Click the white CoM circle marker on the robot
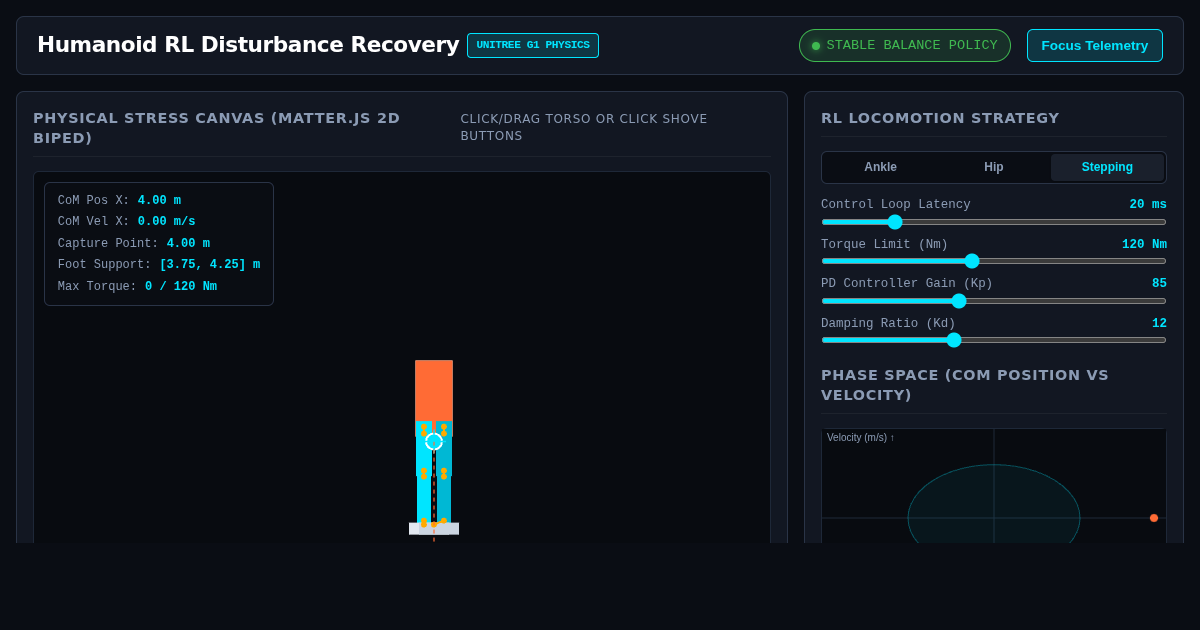The width and height of the screenshot is (1200, 630). [x=434, y=442]
